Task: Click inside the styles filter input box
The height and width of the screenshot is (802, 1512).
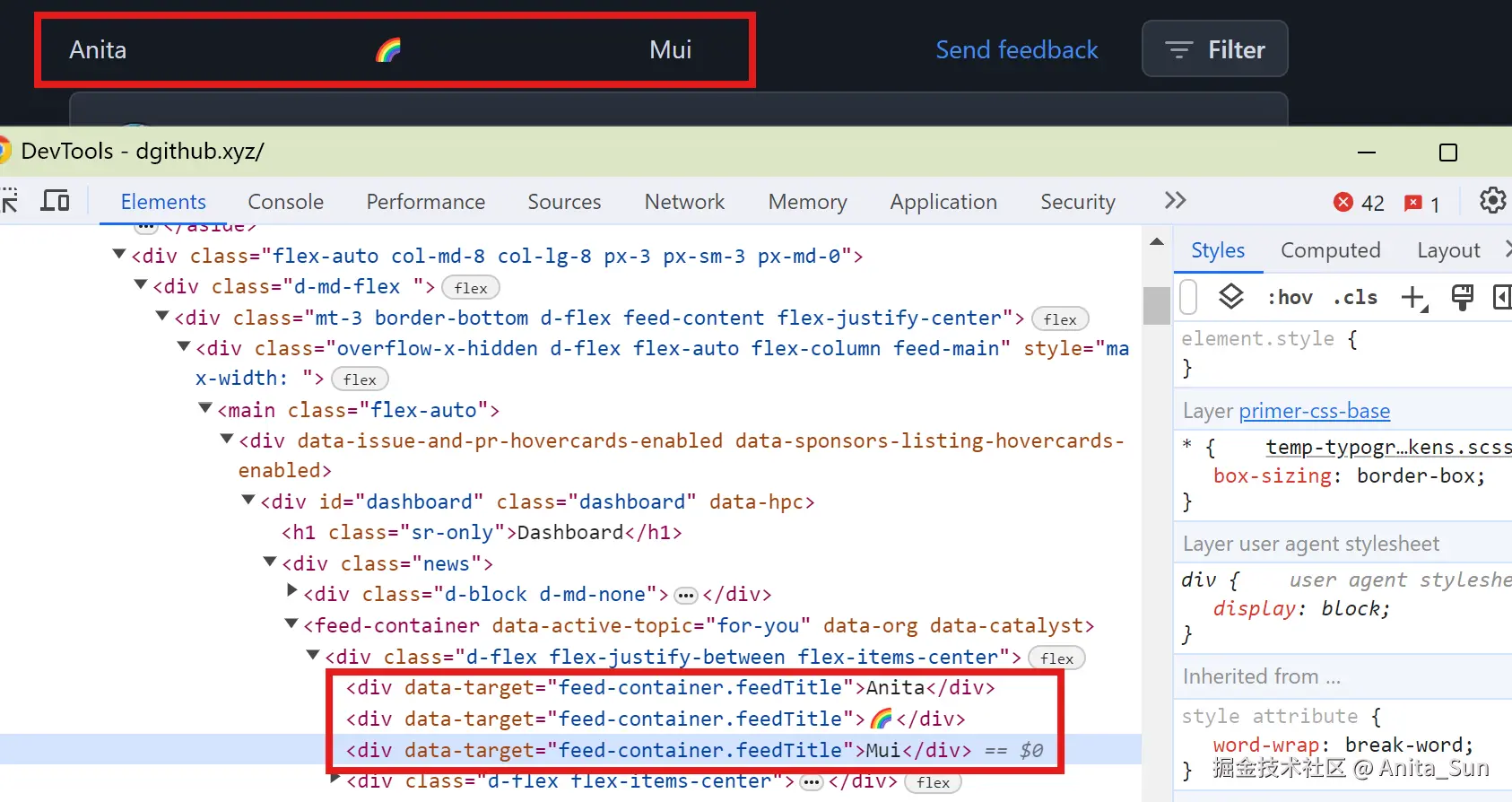Action: pyautogui.click(x=1189, y=297)
